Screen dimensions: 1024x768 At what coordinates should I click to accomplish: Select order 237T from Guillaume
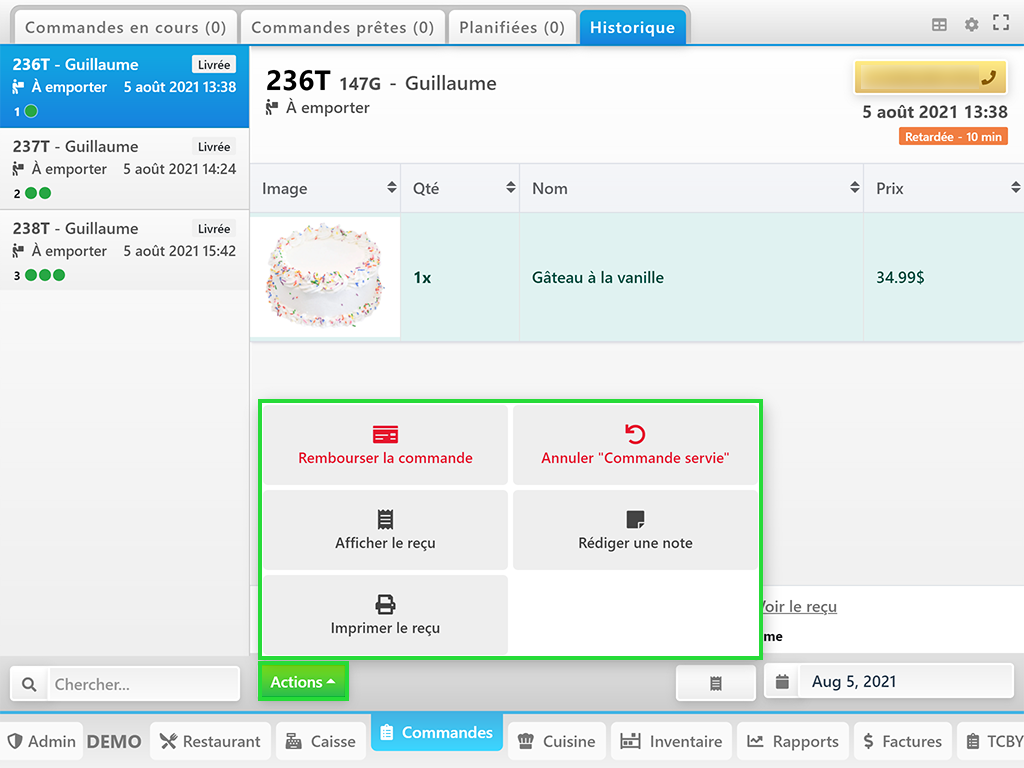tap(124, 169)
